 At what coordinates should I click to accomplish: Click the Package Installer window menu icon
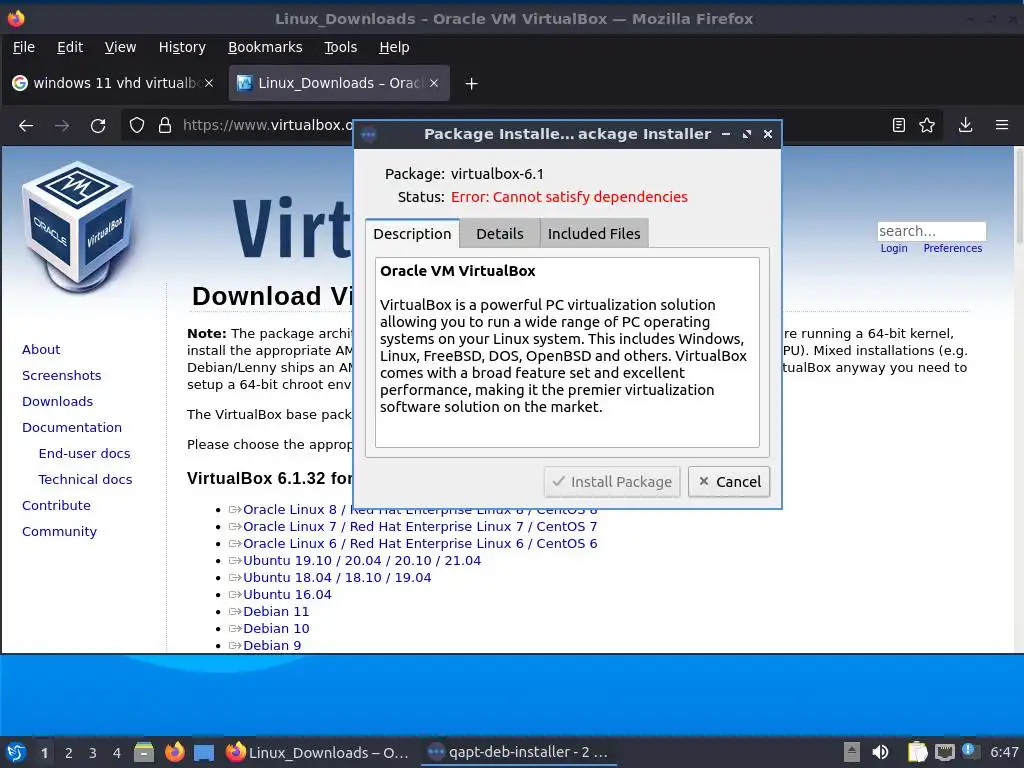pyautogui.click(x=368, y=135)
